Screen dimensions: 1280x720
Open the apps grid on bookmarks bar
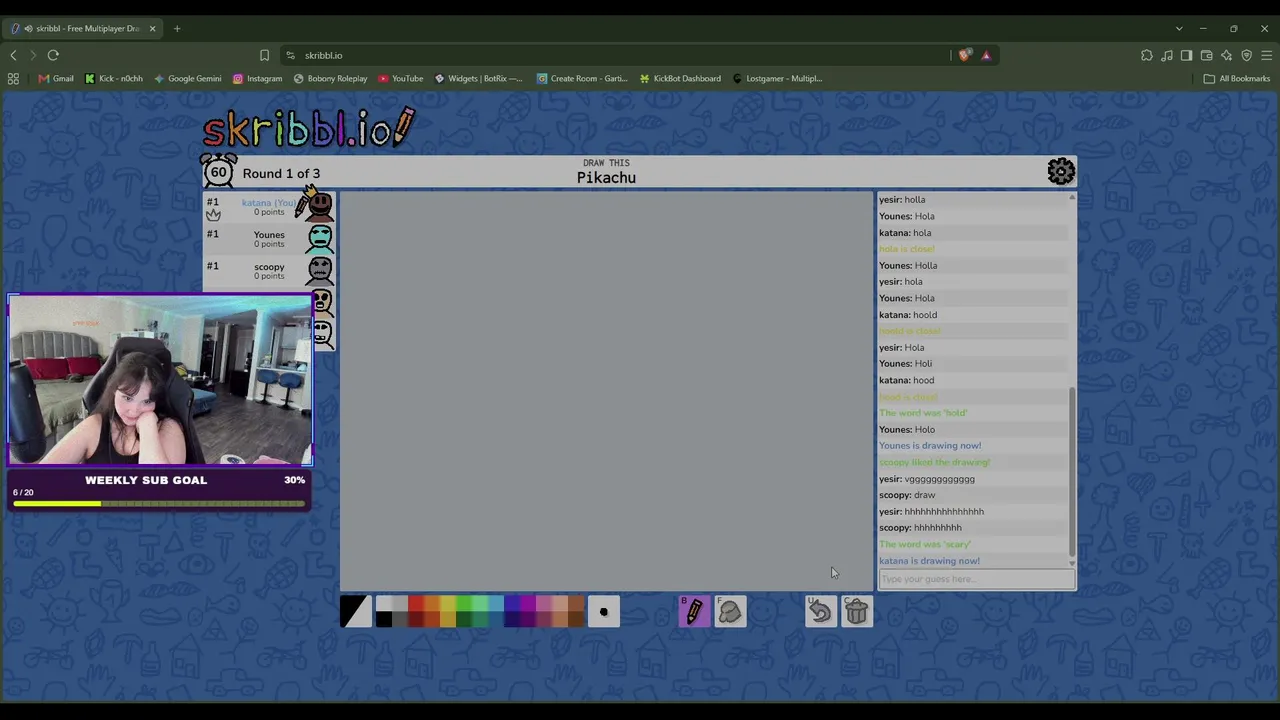point(13,78)
